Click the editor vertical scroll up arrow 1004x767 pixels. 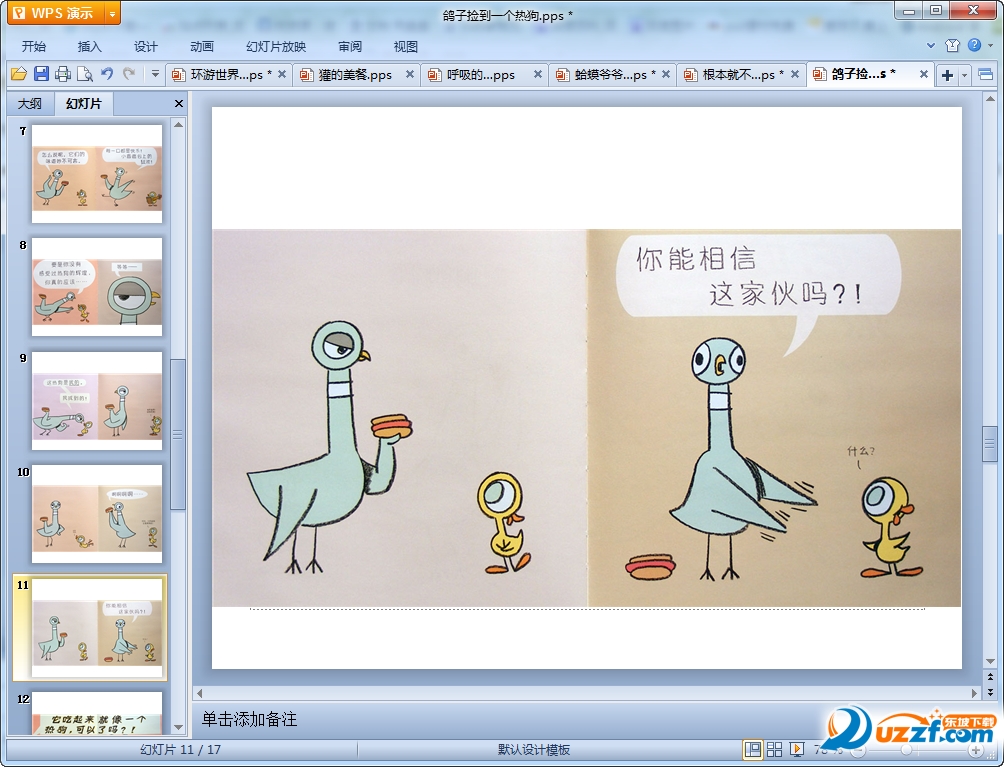[990, 99]
